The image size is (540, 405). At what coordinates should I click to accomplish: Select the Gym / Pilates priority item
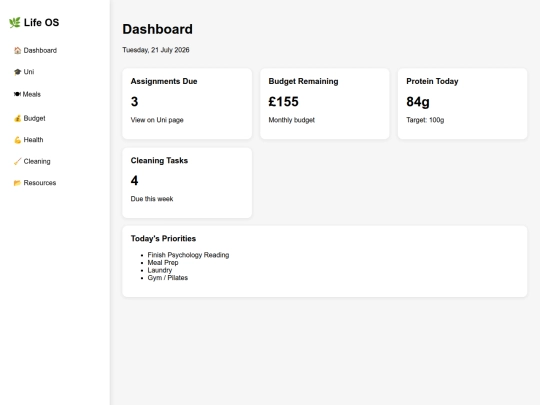[168, 278]
